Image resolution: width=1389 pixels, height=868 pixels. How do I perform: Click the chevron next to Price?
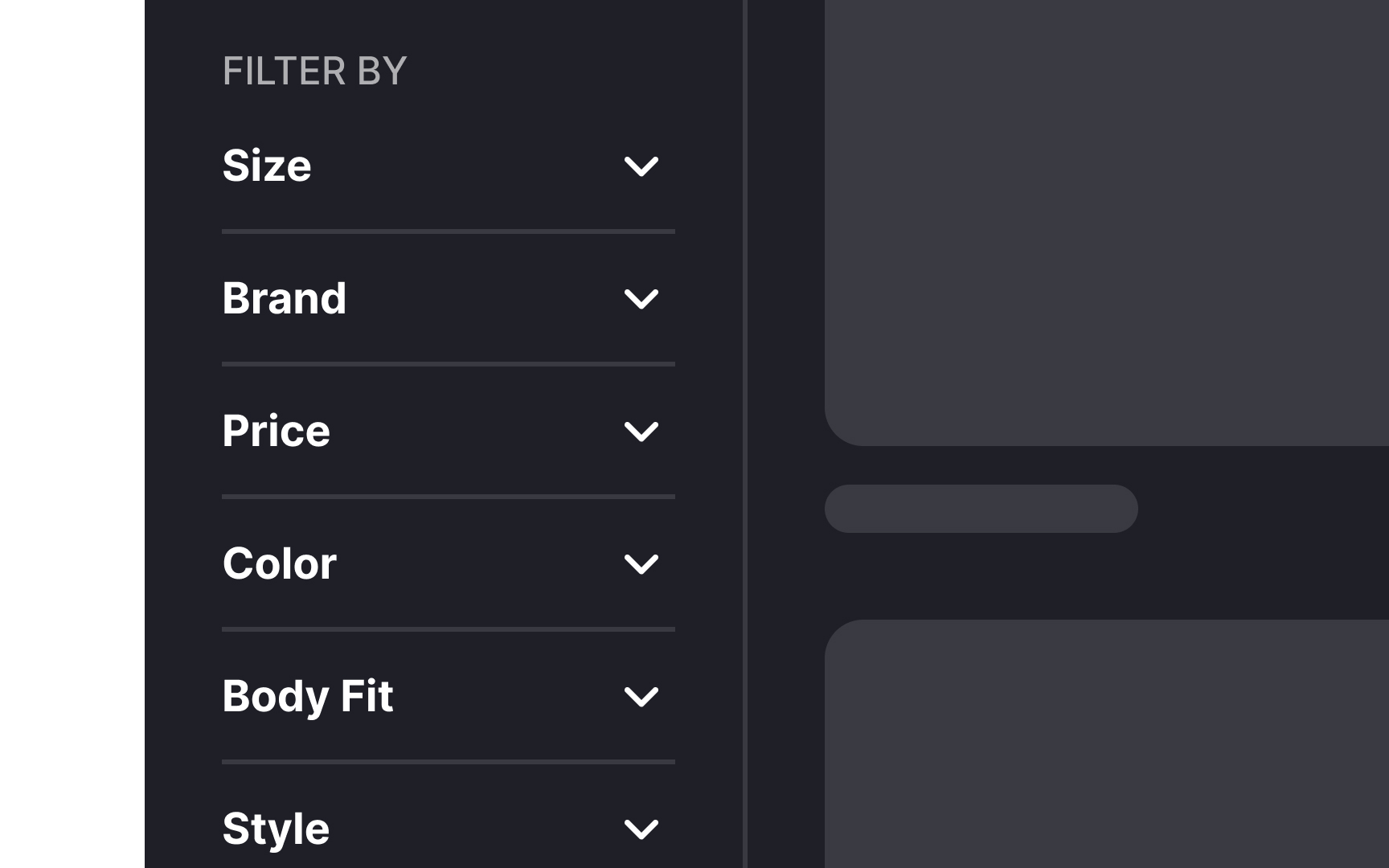pos(642,431)
